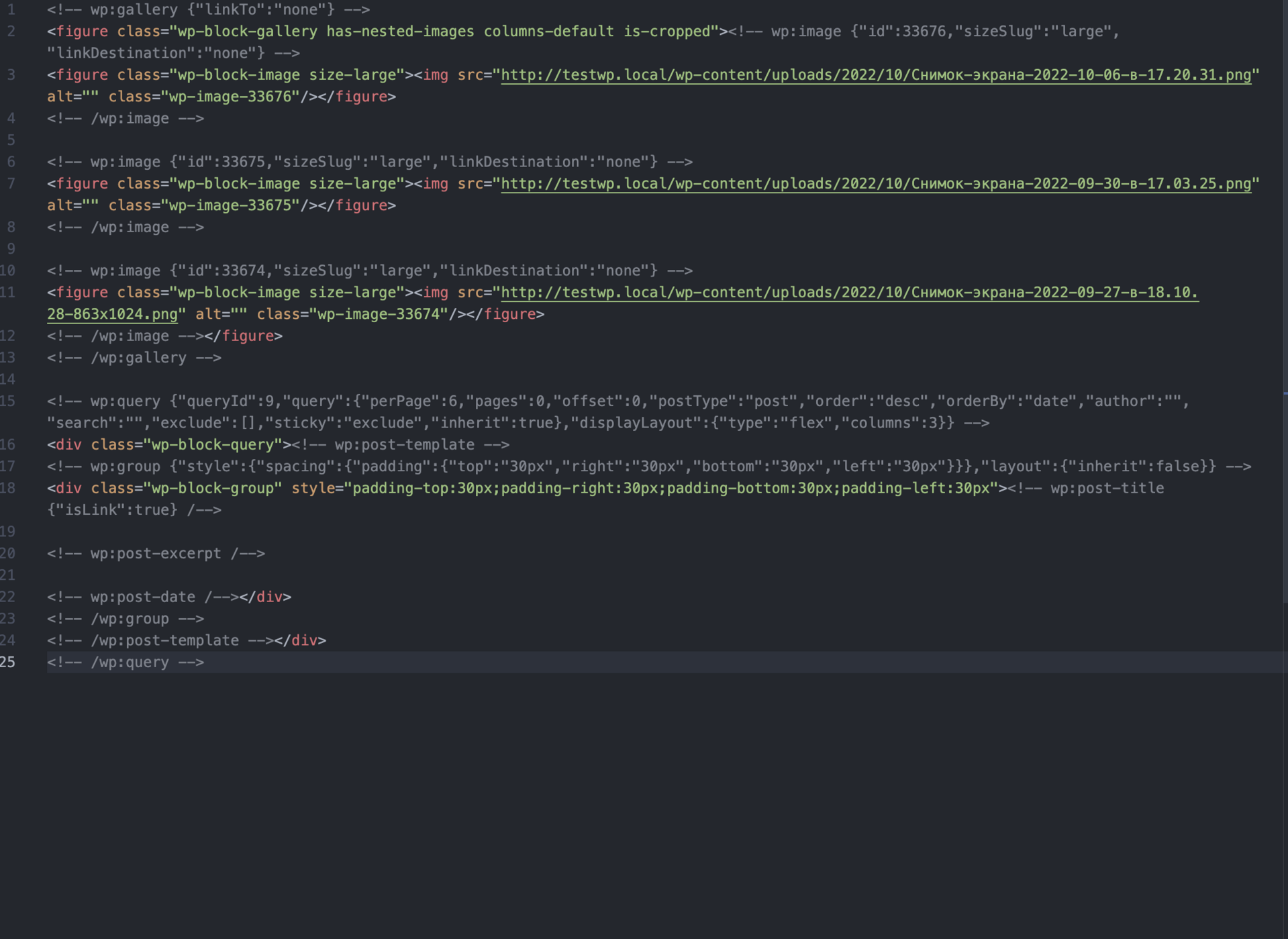Click the 'wp-block-query' class value
Screen dimensions: 1288x939
213,444
